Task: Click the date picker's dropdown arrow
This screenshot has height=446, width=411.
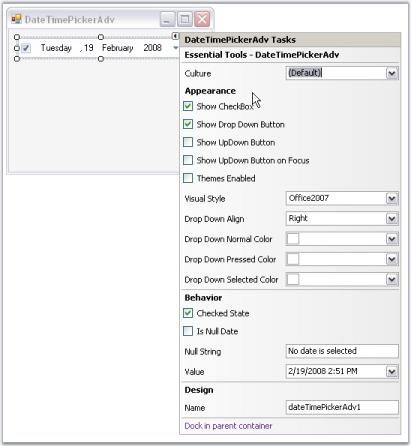Action: pos(175,48)
